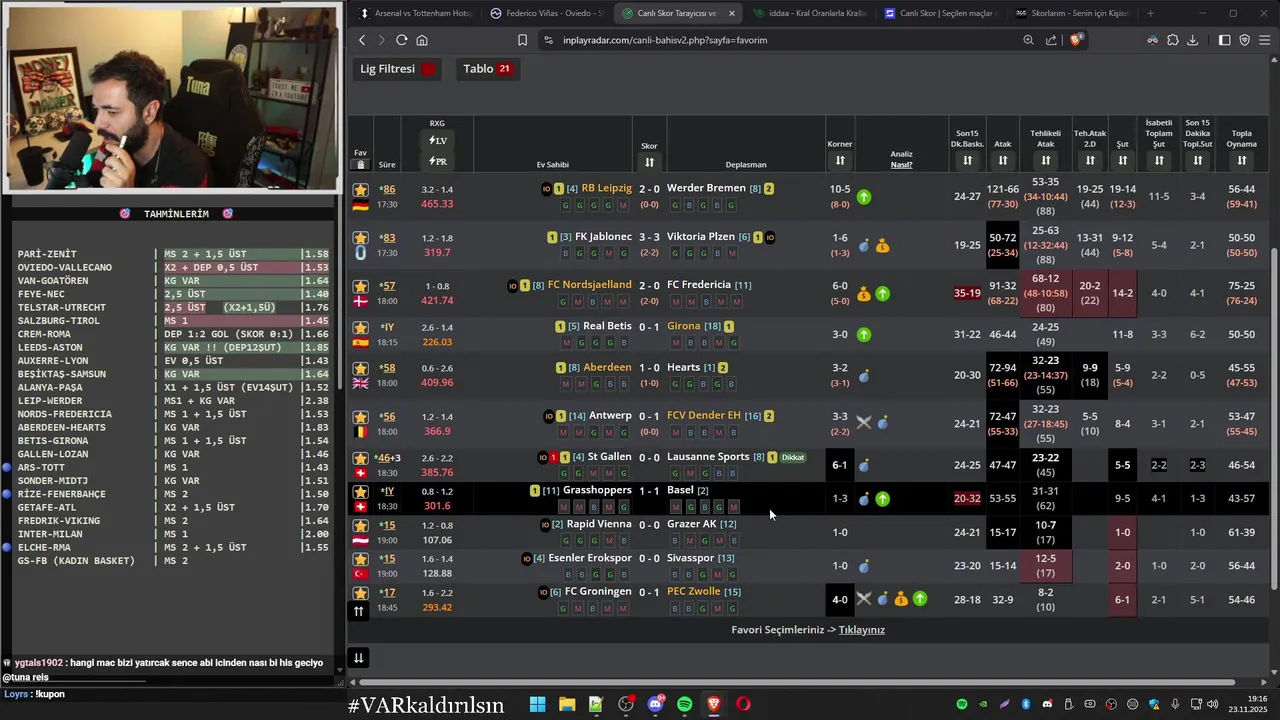Unfavorite the FC Nordsjaelland match star

pos(361,286)
